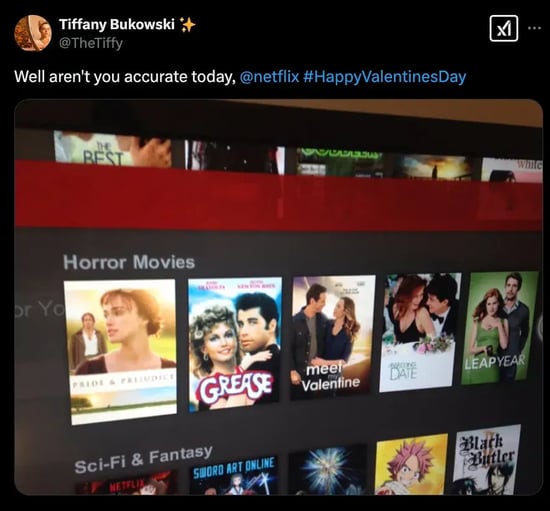Click the Grok xI icon on the tweet

504,28
